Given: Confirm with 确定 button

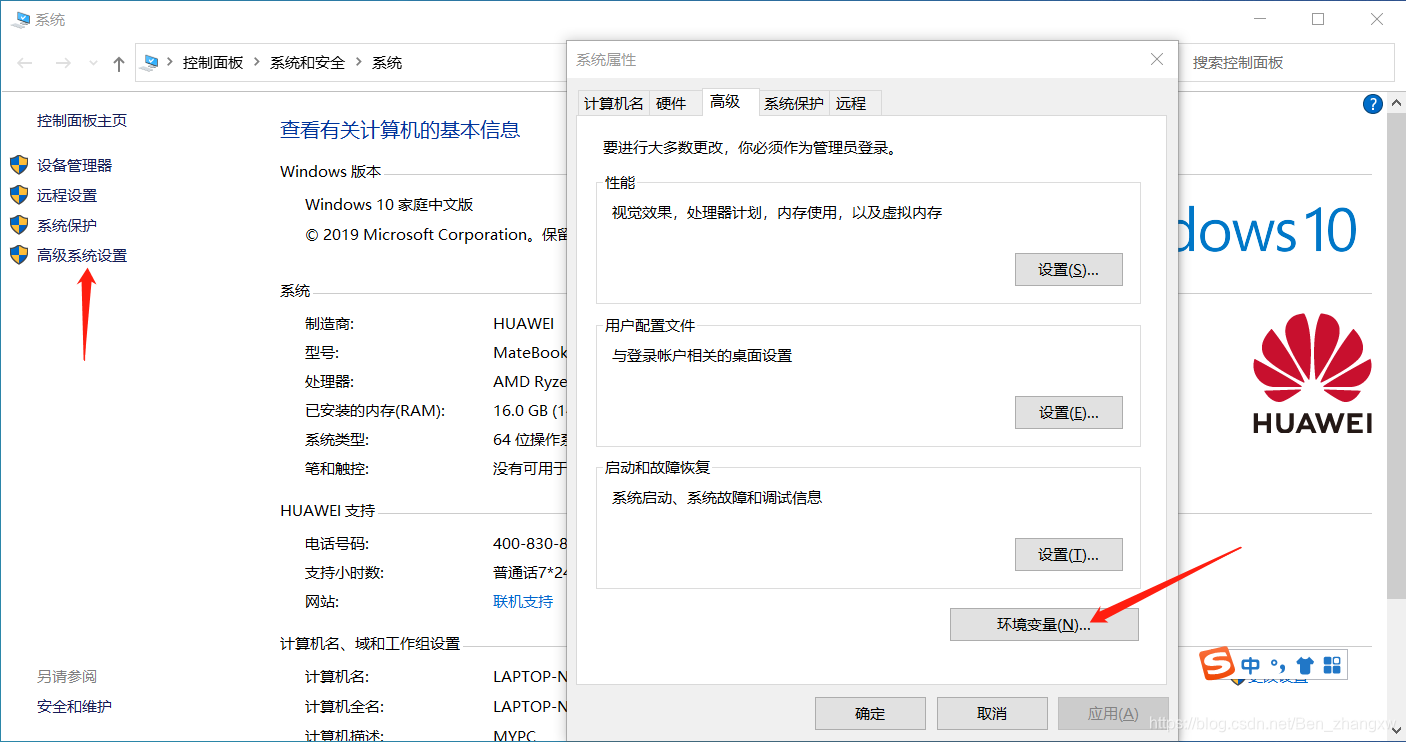Looking at the screenshot, I should pos(870,714).
